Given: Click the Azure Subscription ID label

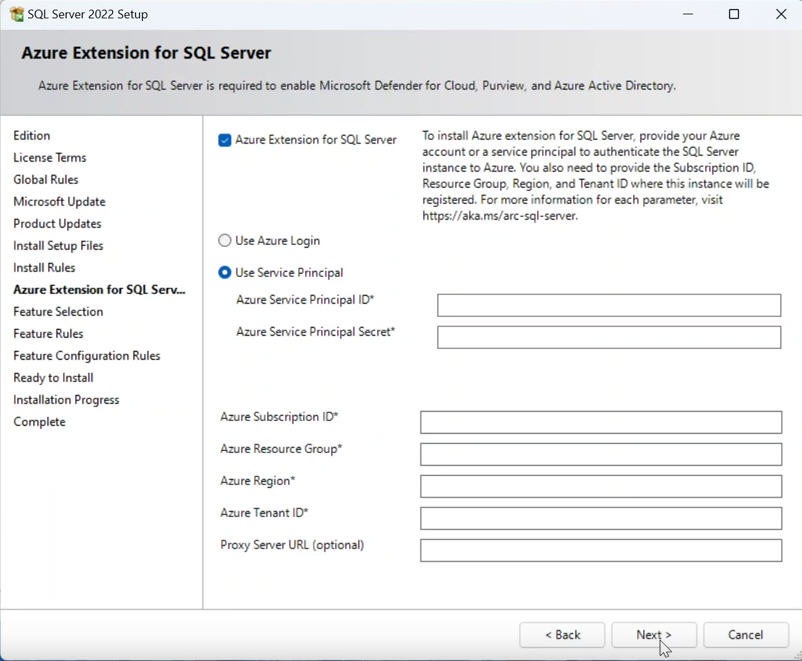Looking at the screenshot, I should click(x=279, y=417).
